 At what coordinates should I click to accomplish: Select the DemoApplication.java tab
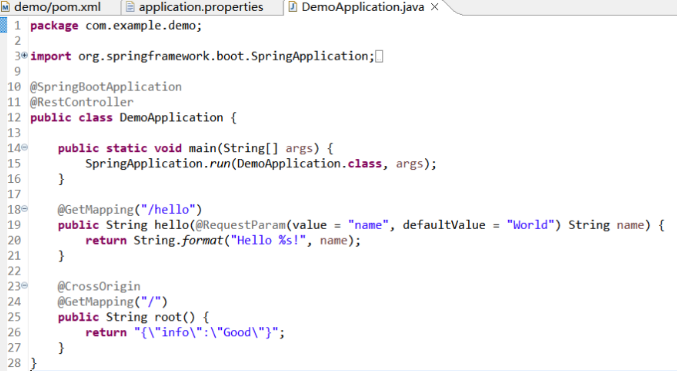(x=362, y=7)
